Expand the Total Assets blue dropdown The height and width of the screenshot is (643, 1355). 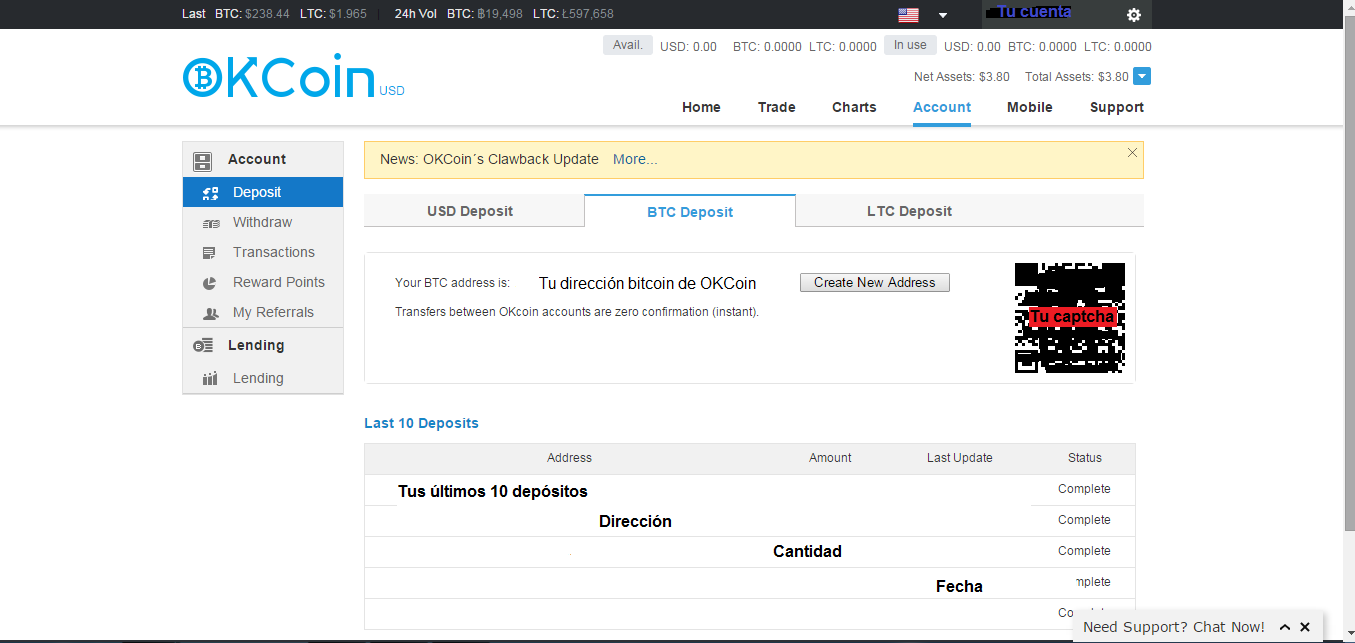coord(1142,76)
